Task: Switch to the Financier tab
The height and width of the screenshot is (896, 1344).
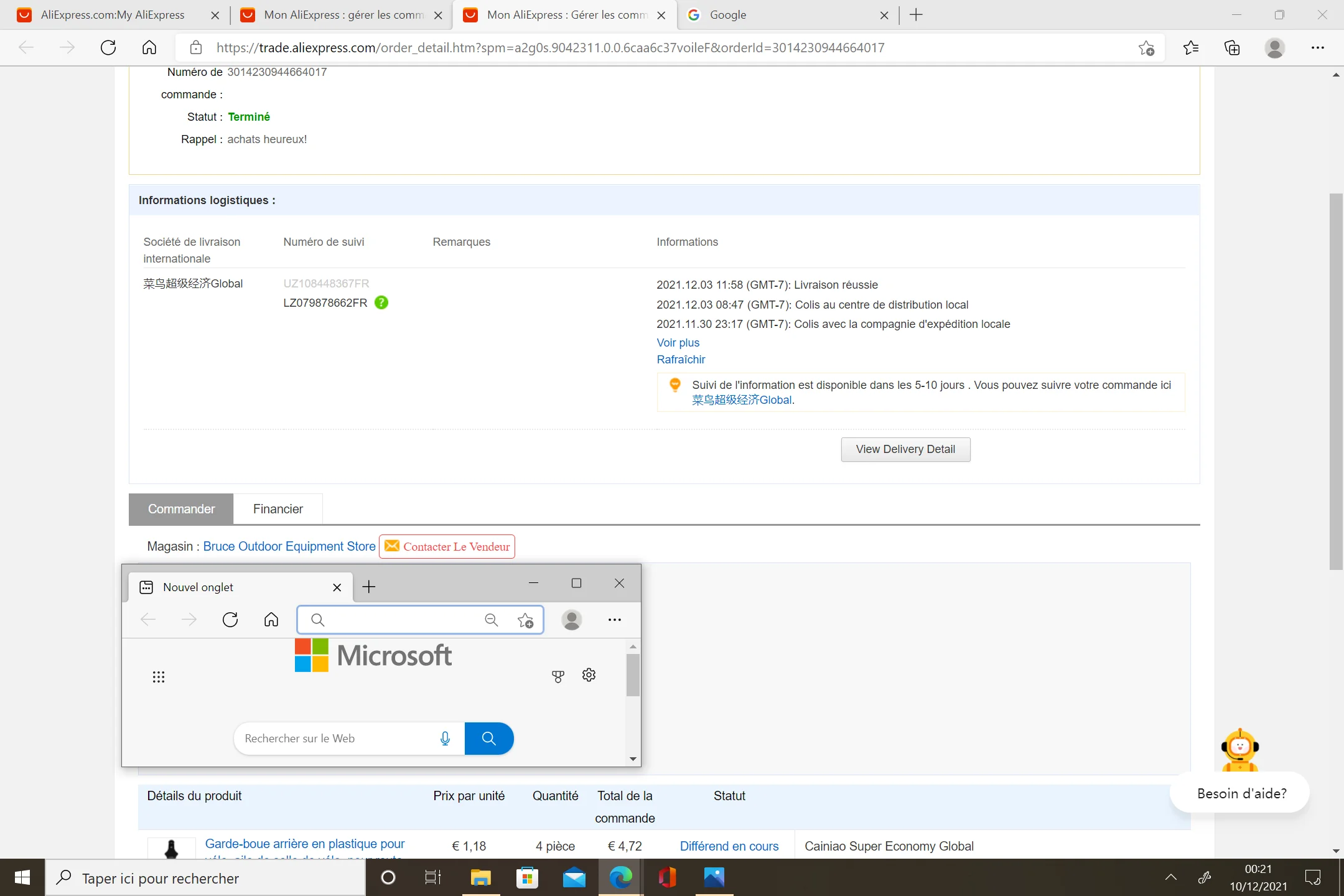Action: [x=278, y=509]
